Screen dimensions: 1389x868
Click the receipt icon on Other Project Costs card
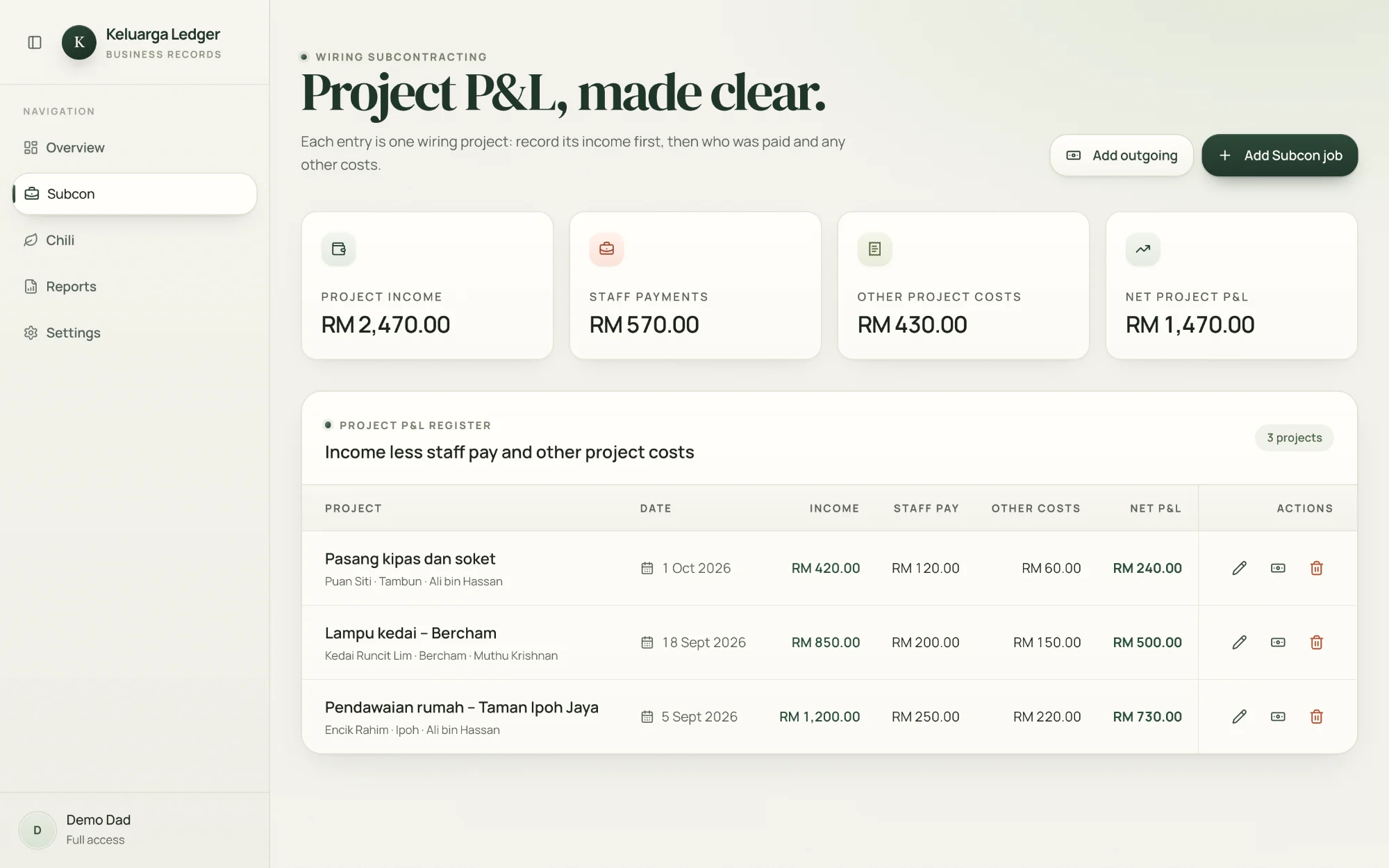(875, 249)
